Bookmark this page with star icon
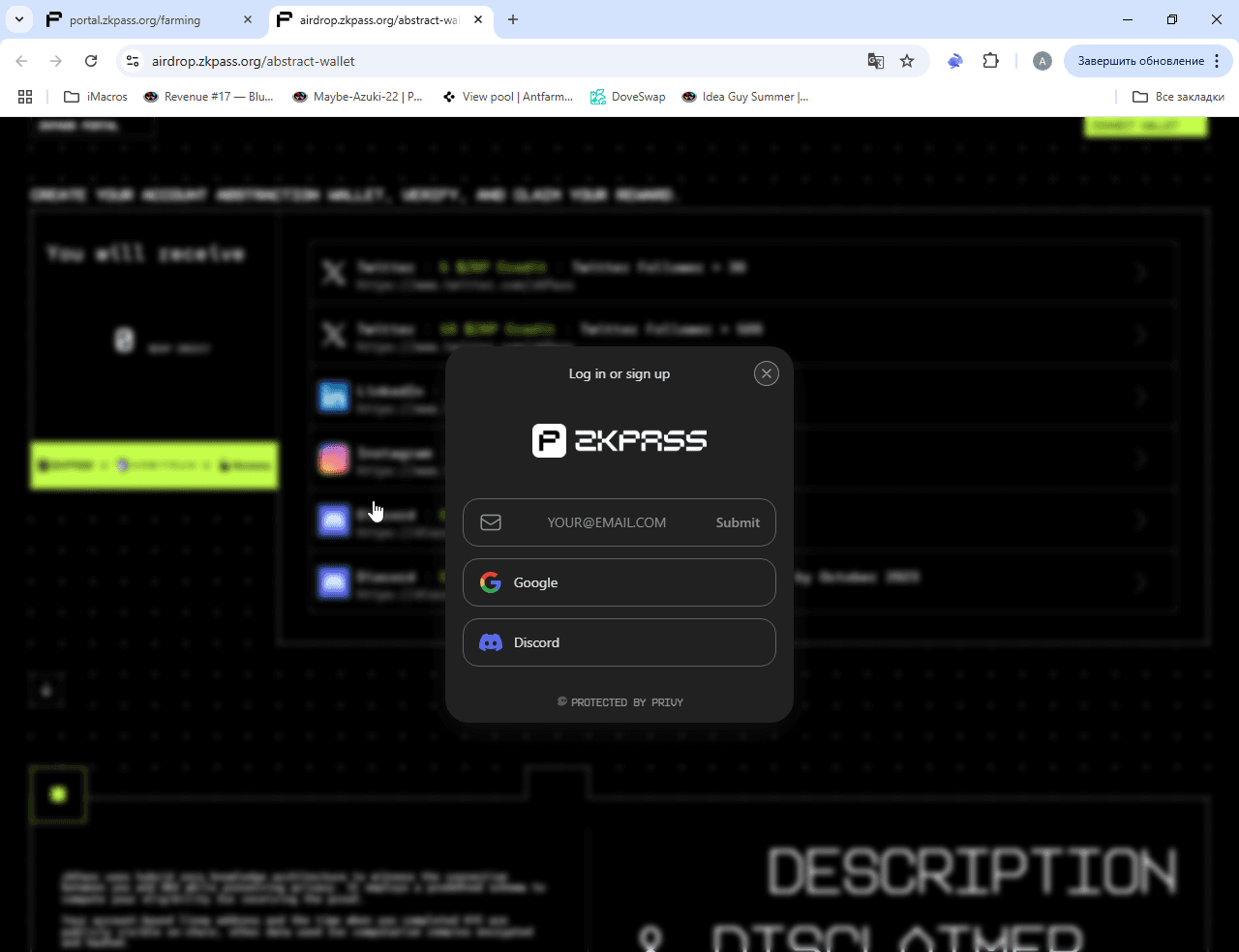Screen dimensions: 1239x952 [x=907, y=61]
